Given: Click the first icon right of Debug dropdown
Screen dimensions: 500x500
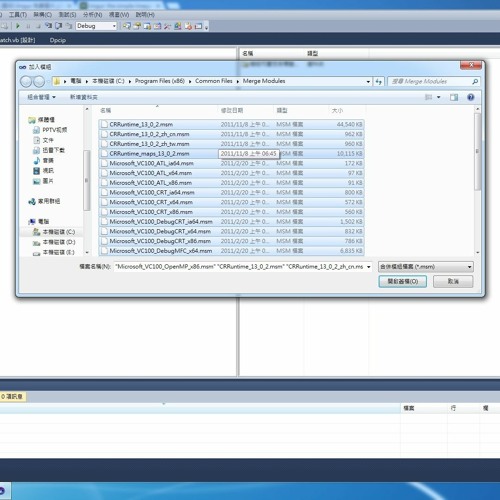Looking at the screenshot, I should pyautogui.click(x=126, y=26).
